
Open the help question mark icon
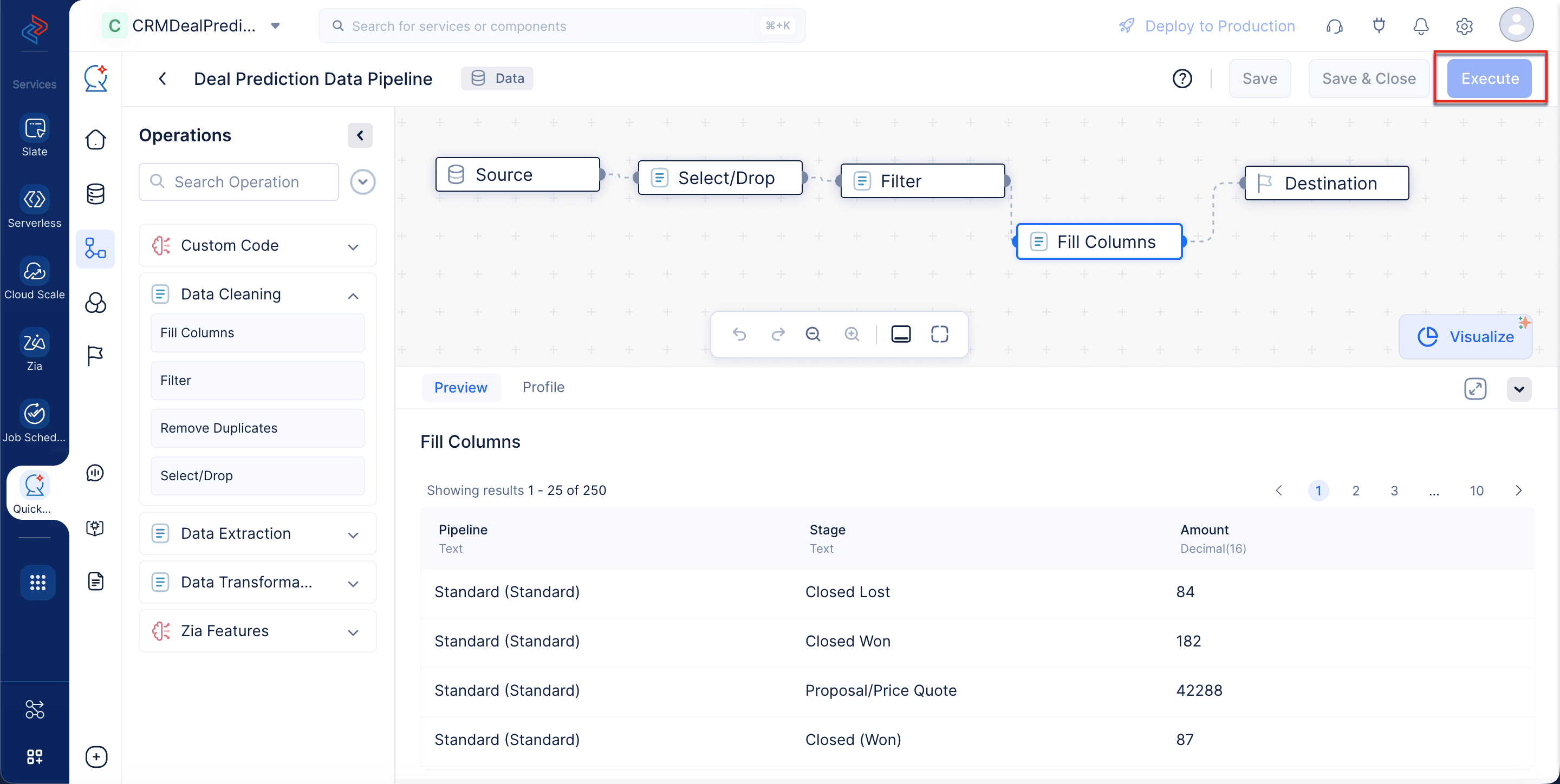coord(1181,79)
